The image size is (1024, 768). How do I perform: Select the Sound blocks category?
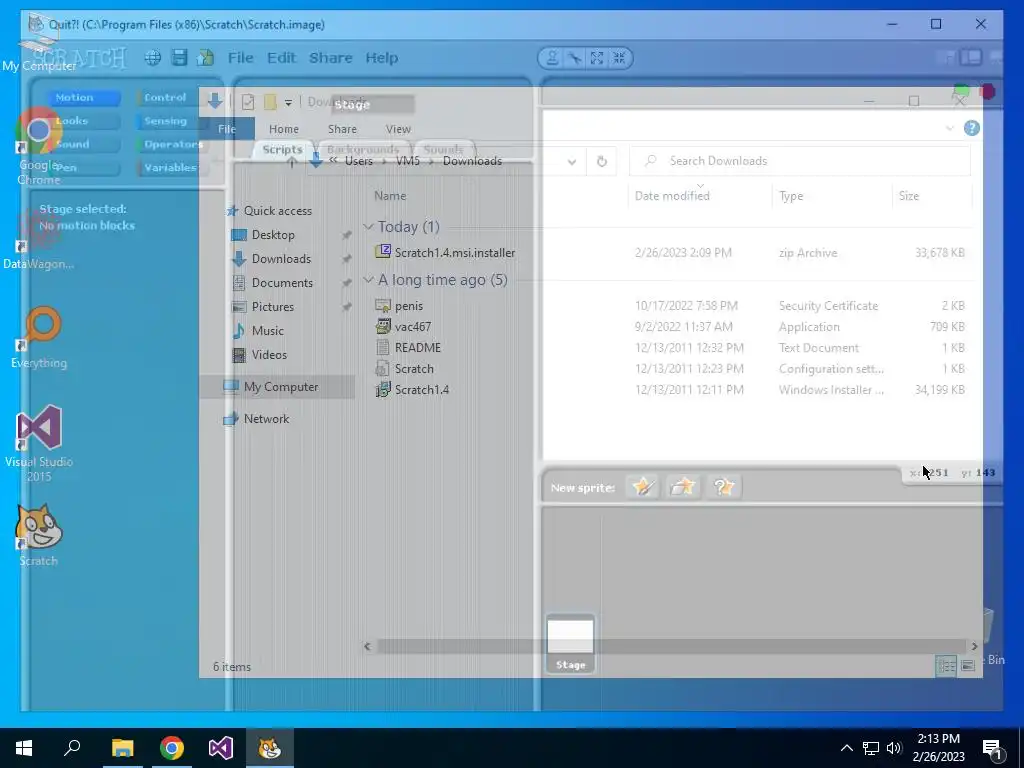click(x=84, y=144)
